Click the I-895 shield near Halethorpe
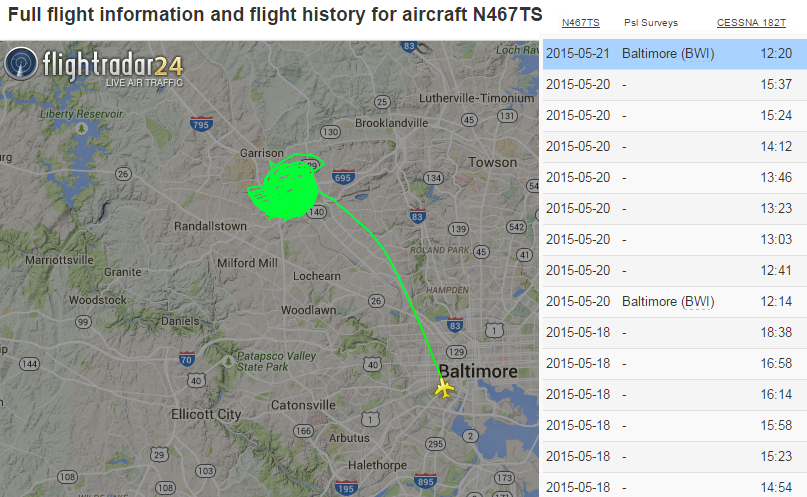The height and width of the screenshot is (497, 807). pyautogui.click(x=426, y=481)
